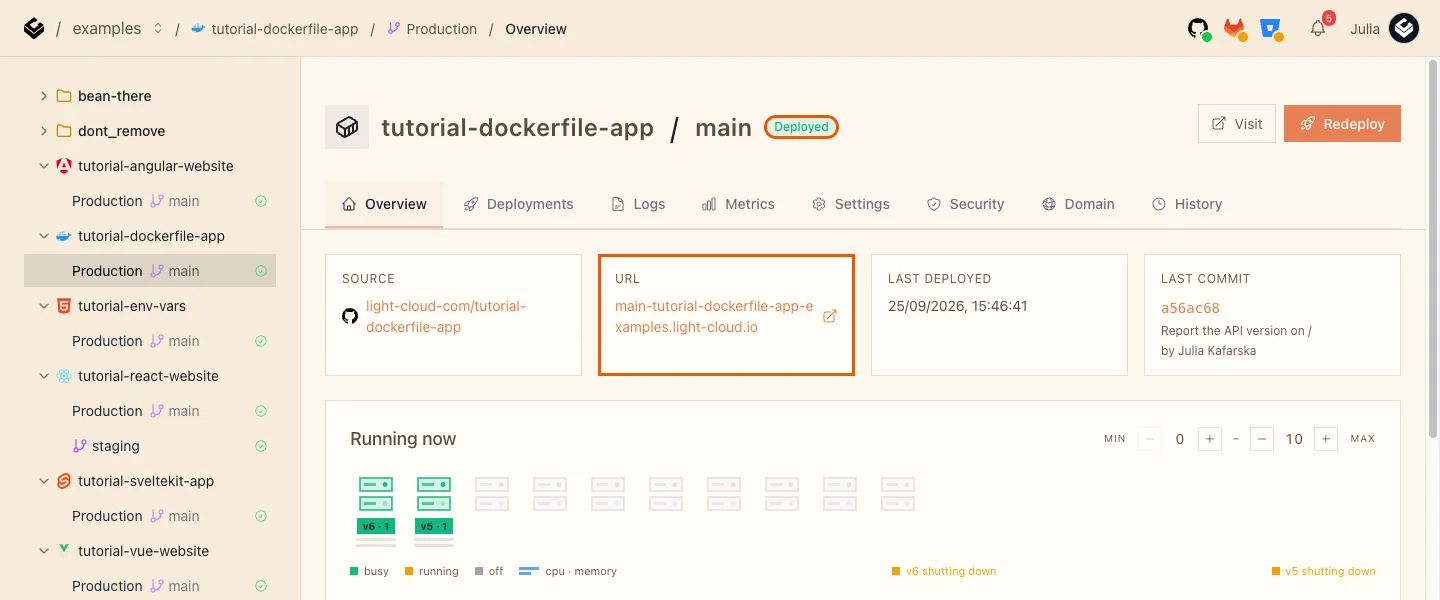Switch to the Metrics tab

[x=738, y=204]
